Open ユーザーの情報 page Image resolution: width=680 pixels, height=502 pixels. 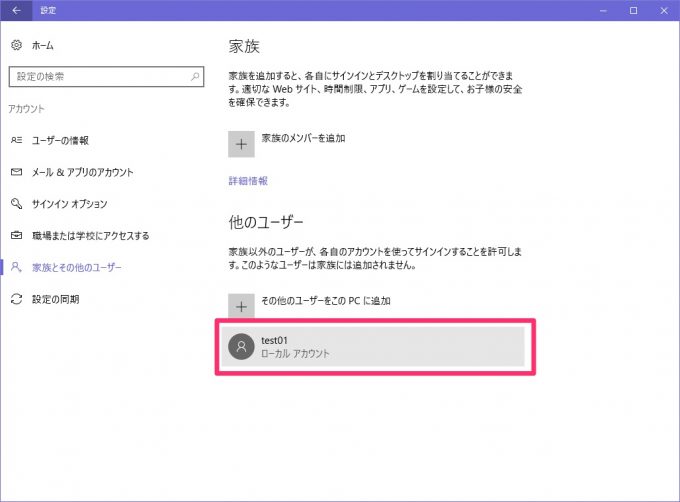point(60,140)
